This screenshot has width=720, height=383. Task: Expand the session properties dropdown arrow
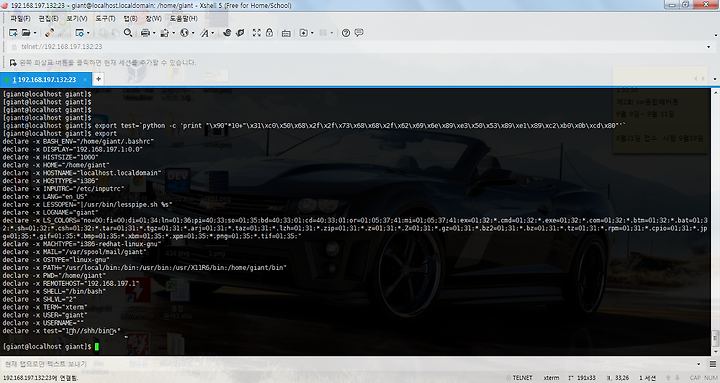(88, 33)
